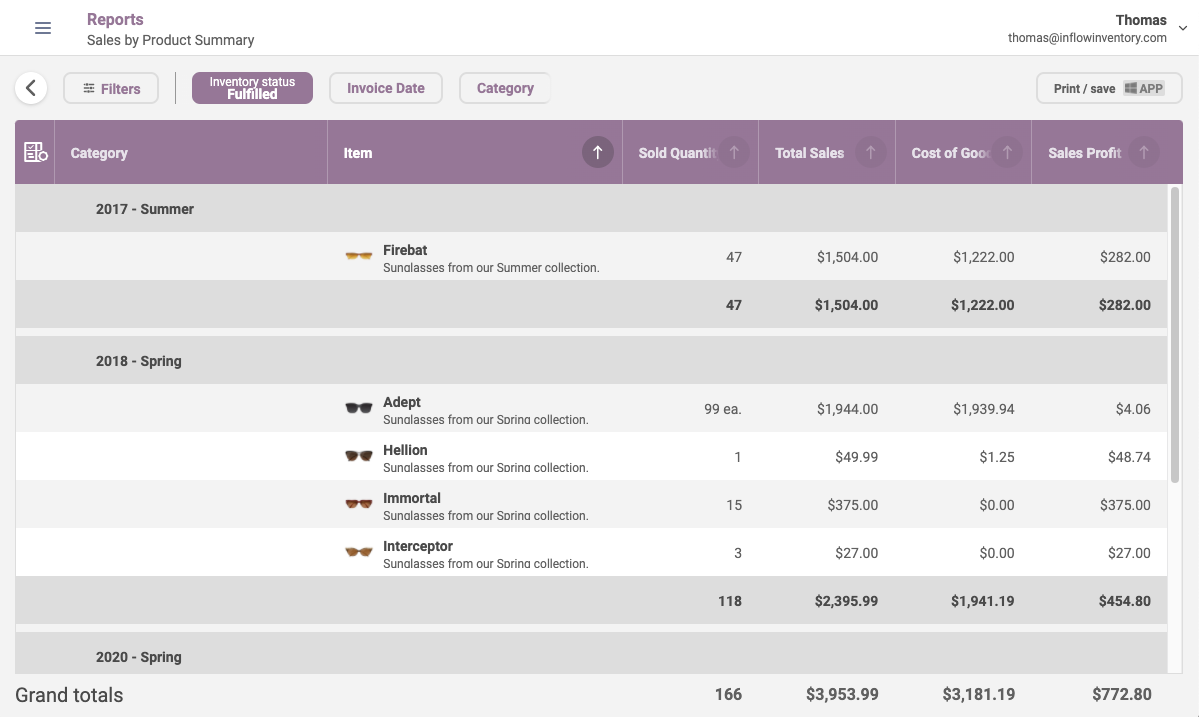Image resolution: width=1199 pixels, height=717 pixels.
Task: Open the Category filter chip
Action: point(505,88)
